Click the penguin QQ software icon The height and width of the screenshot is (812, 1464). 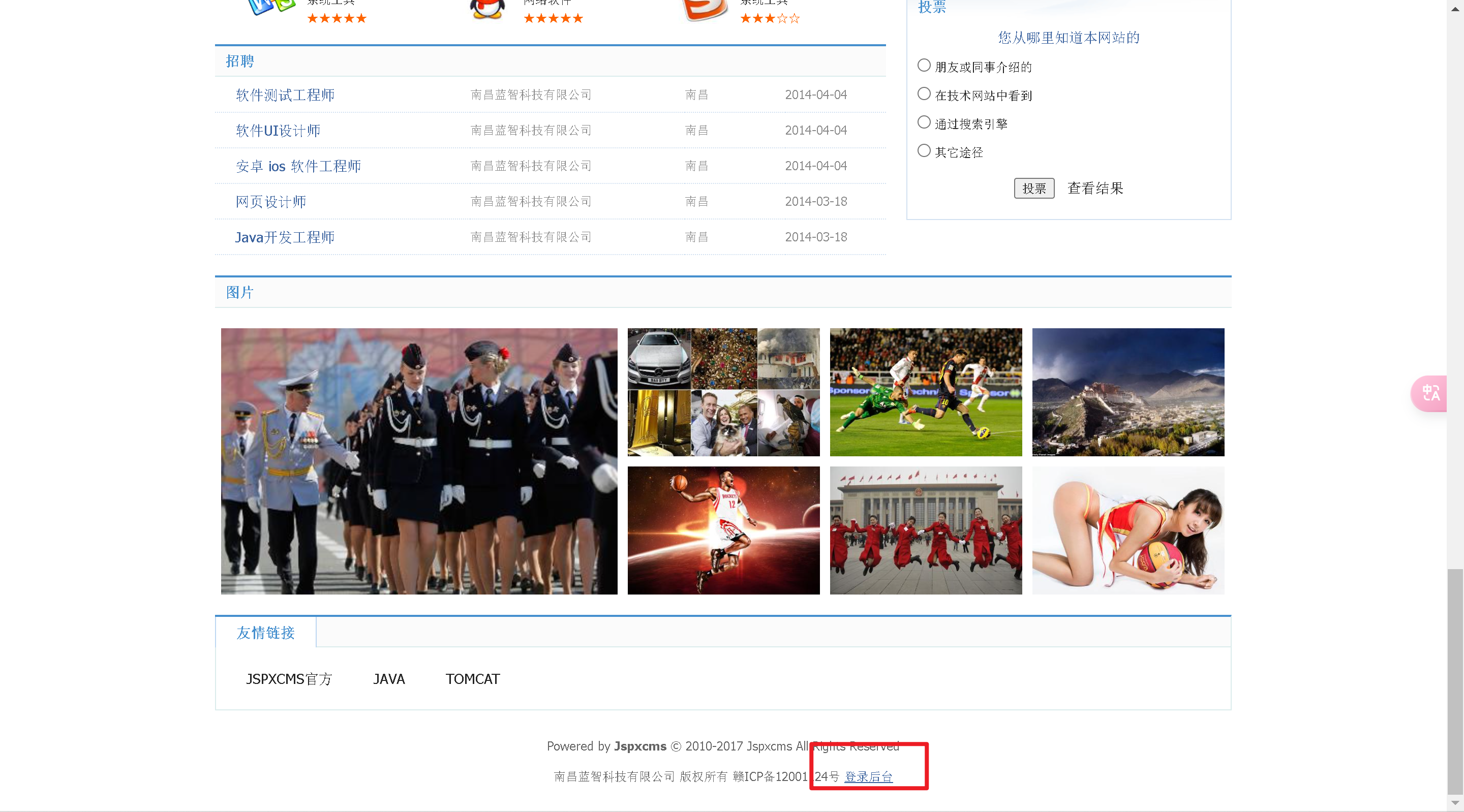click(487, 9)
